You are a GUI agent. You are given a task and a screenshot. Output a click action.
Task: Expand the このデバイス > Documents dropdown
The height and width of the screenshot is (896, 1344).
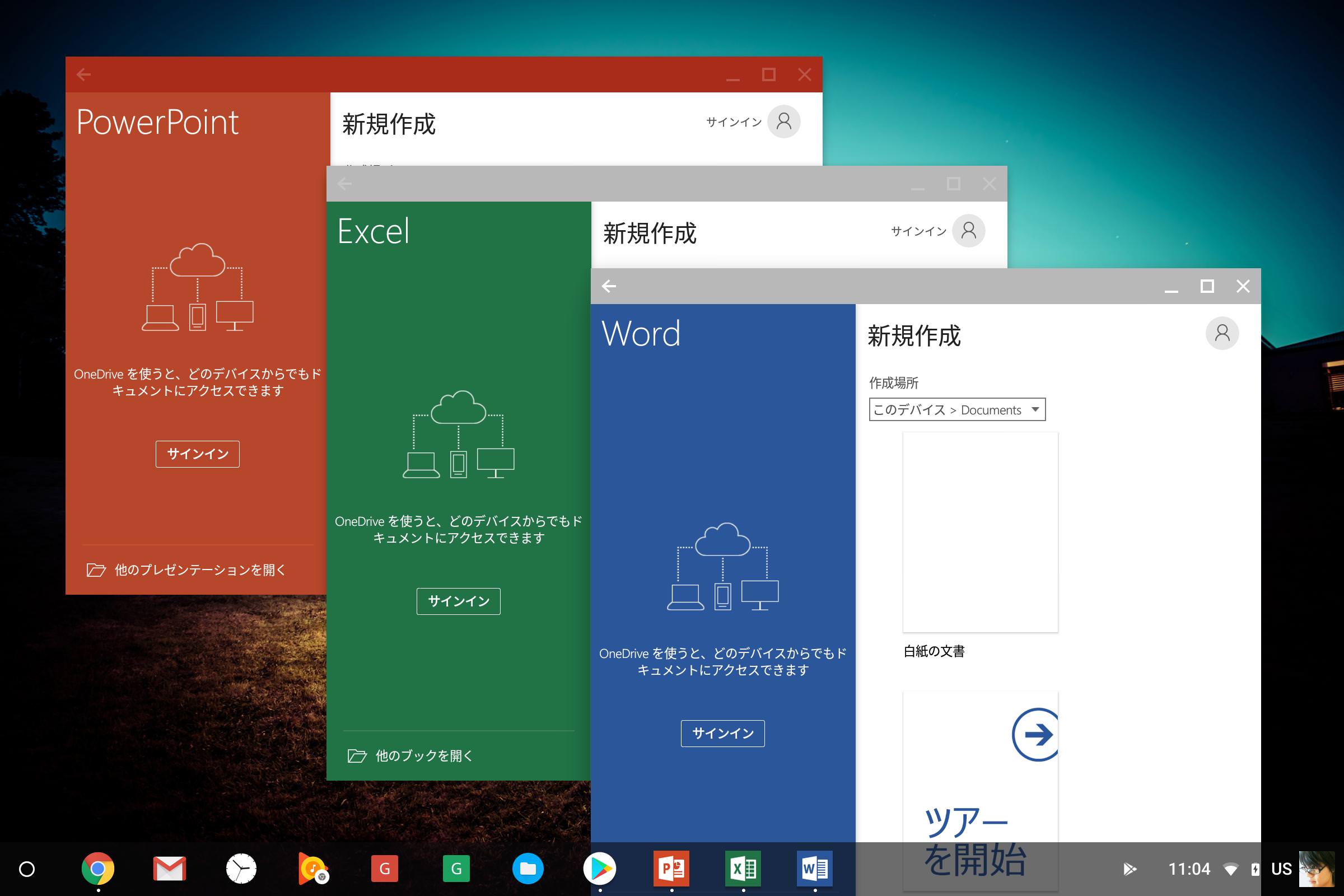[x=957, y=410]
